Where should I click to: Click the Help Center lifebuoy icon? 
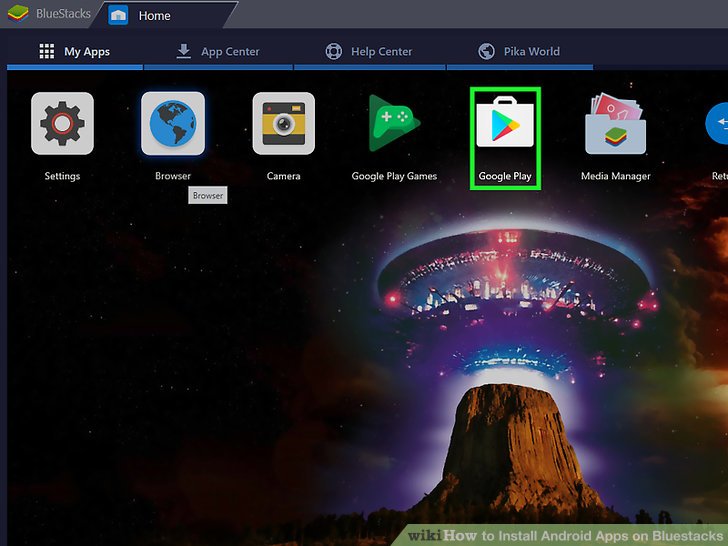pos(334,51)
